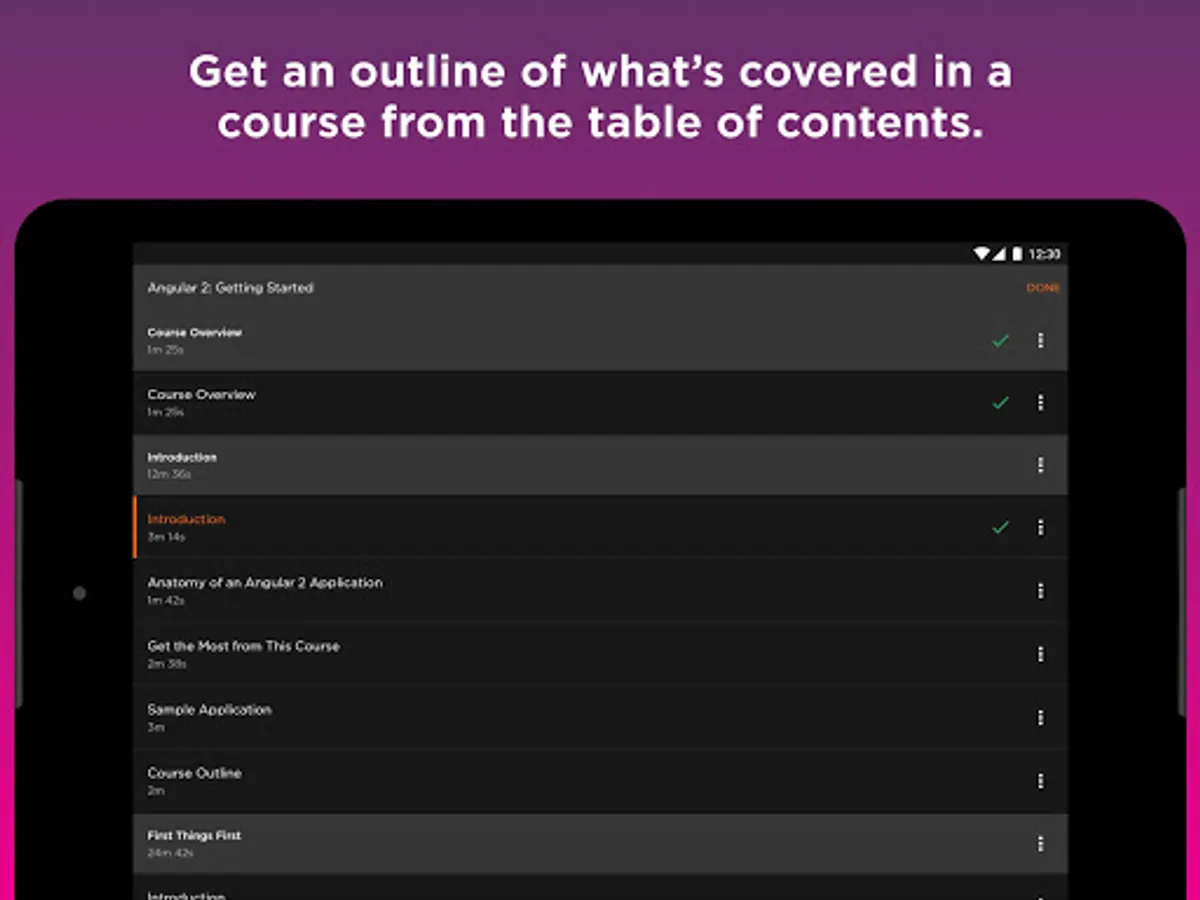Toggle completed checkmark on Course Overview clip
This screenshot has height=900, width=1200.
[x=999, y=403]
